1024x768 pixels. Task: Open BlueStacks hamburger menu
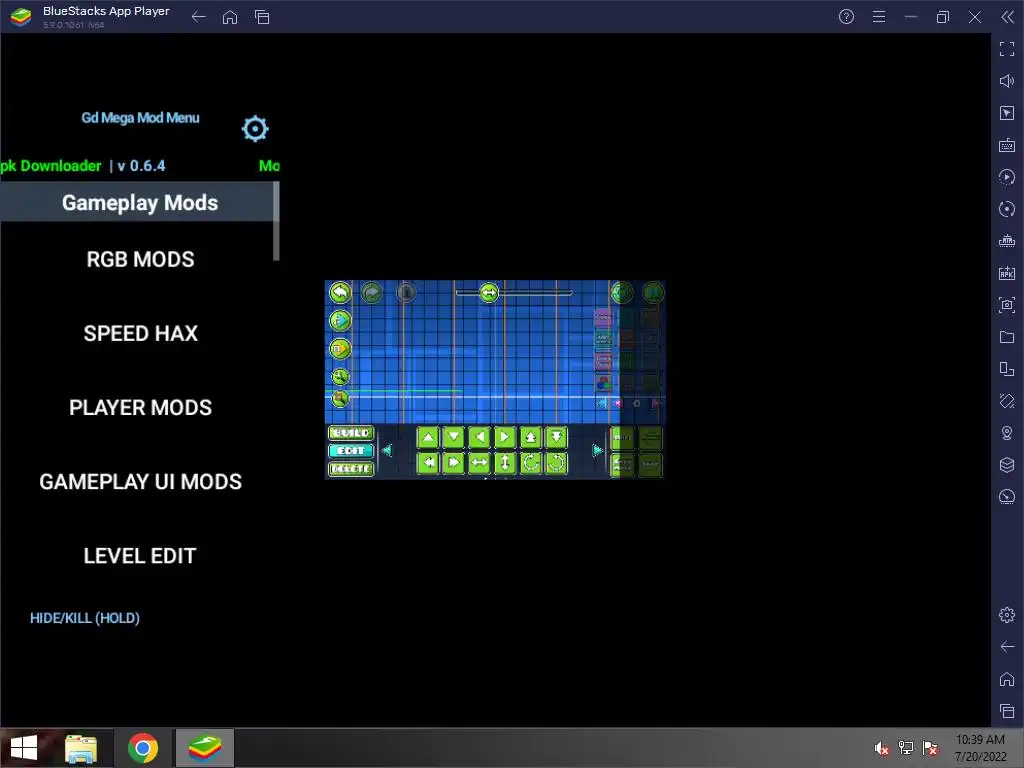click(x=879, y=17)
